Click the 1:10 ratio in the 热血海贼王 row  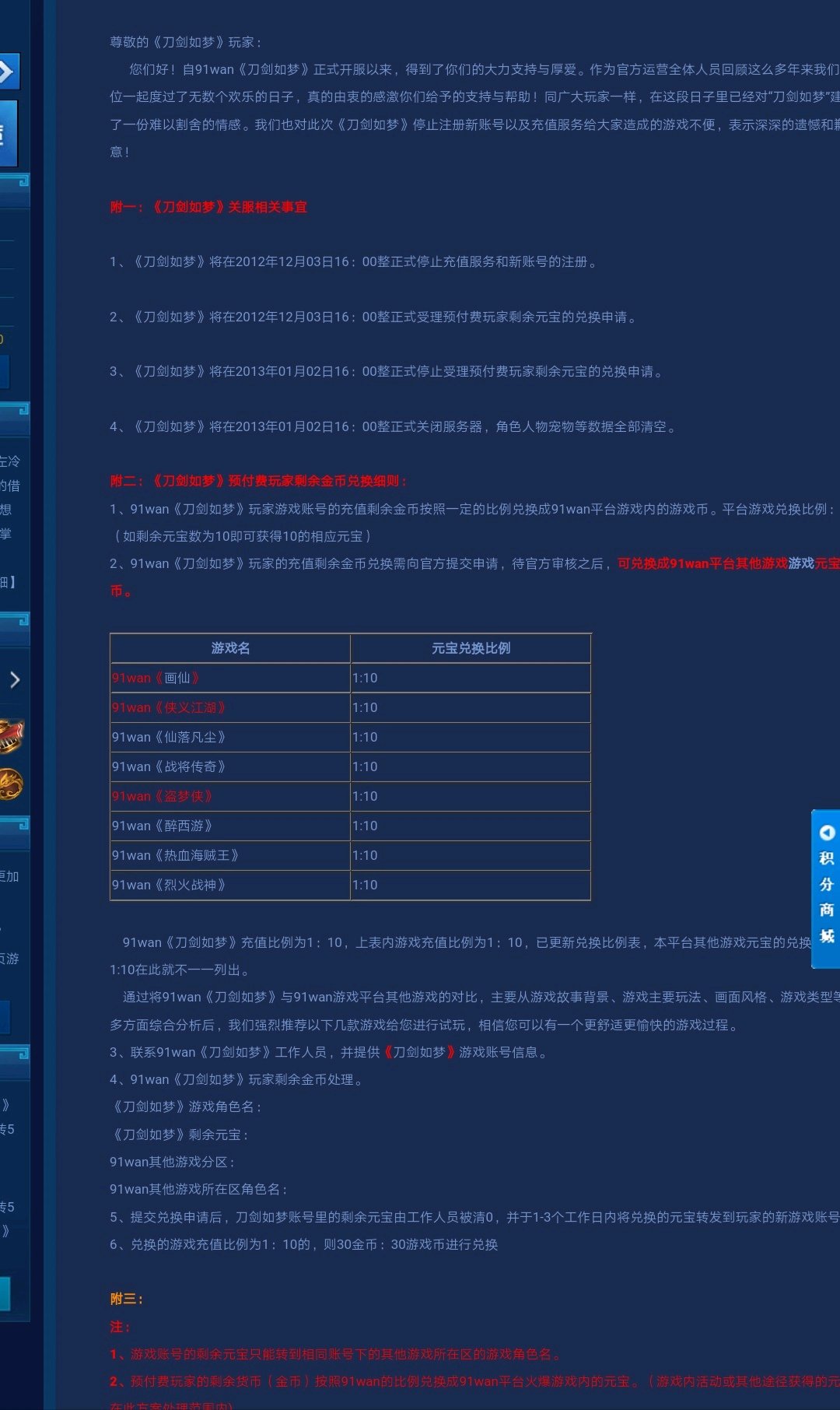coord(365,855)
